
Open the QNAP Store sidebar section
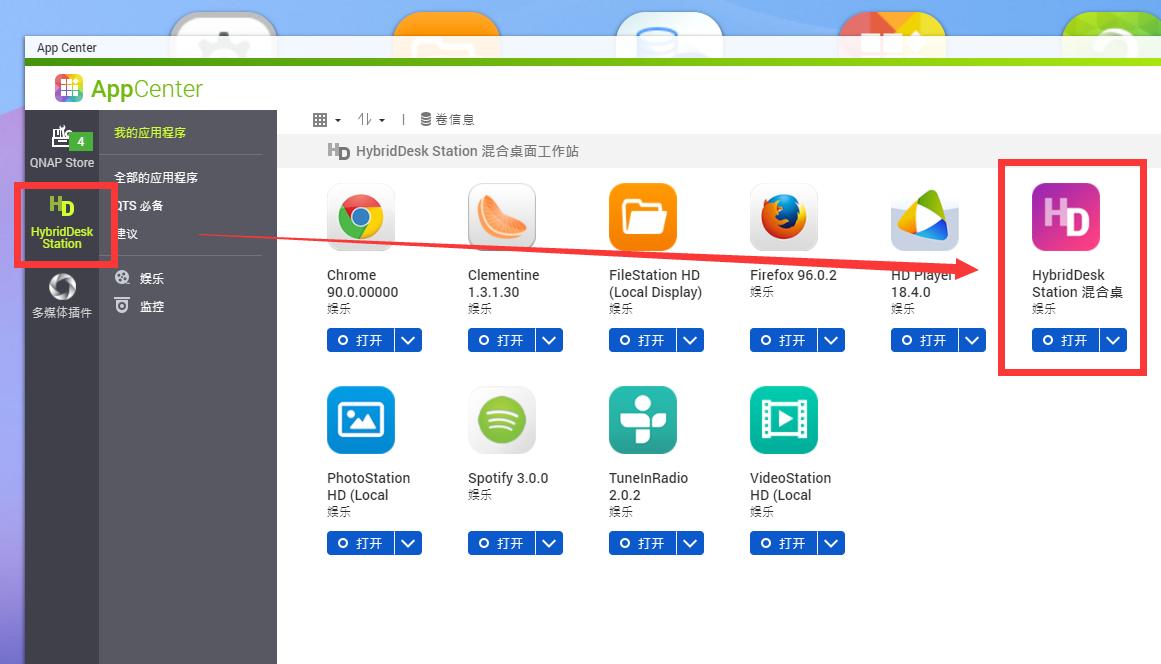coord(62,147)
